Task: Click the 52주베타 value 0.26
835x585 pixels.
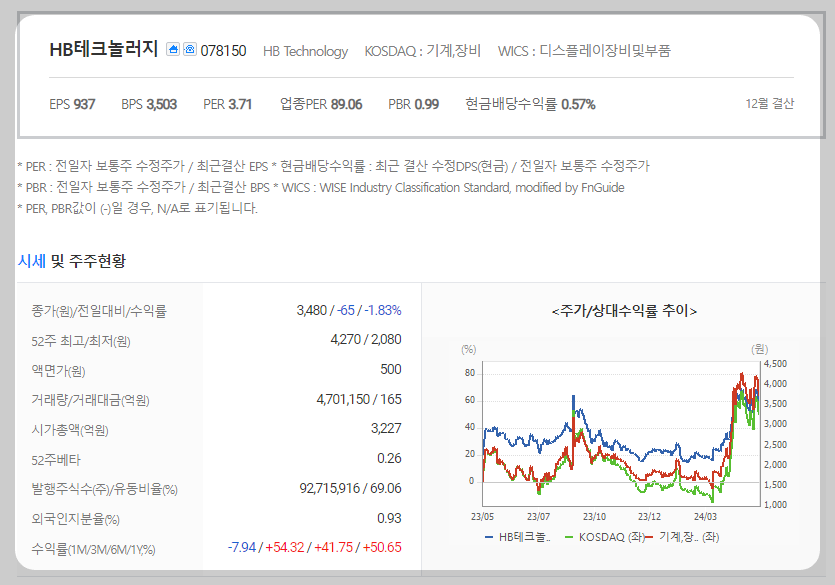Action: coord(389,458)
